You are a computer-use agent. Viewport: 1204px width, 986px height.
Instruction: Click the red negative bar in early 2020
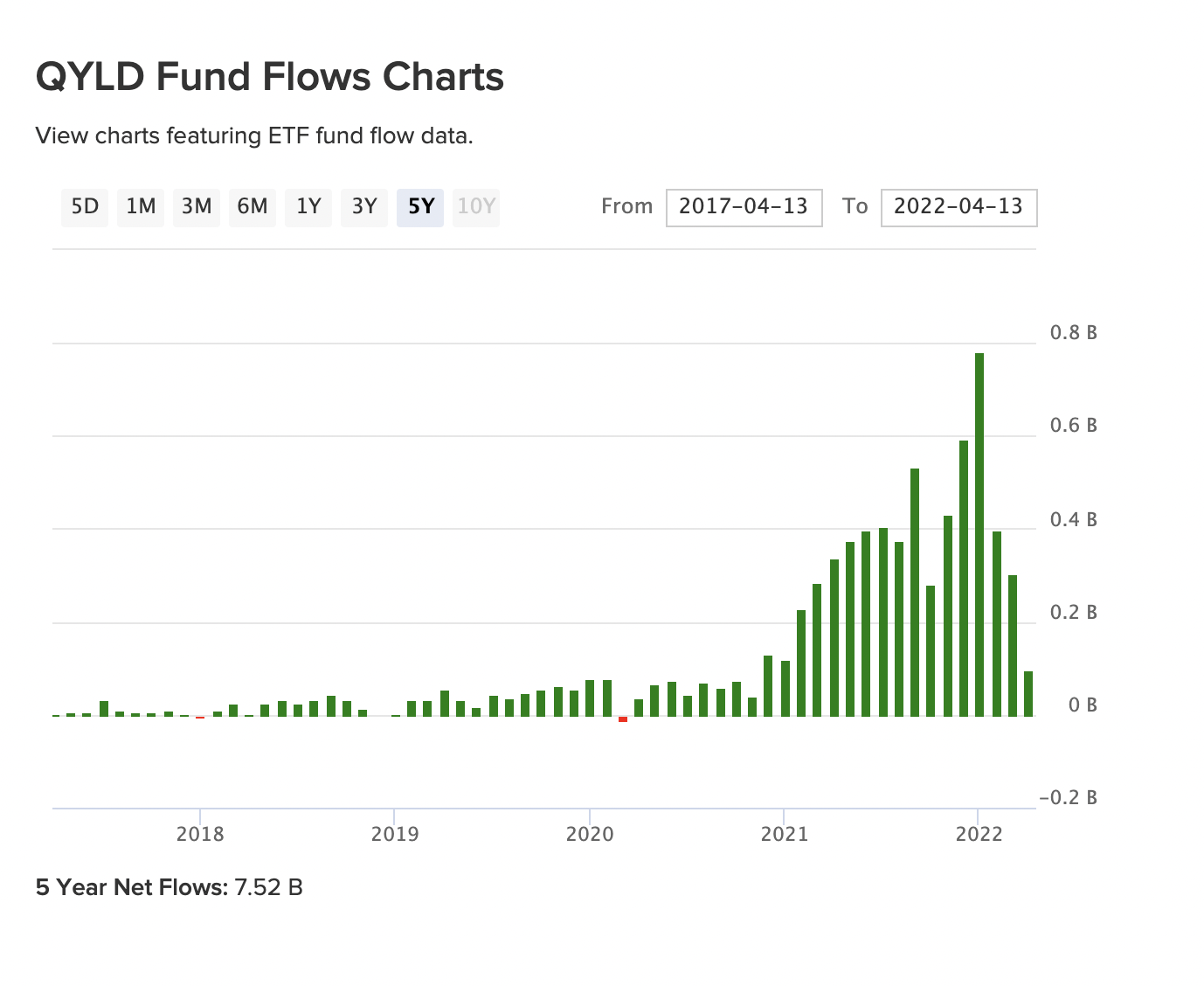[x=623, y=719]
